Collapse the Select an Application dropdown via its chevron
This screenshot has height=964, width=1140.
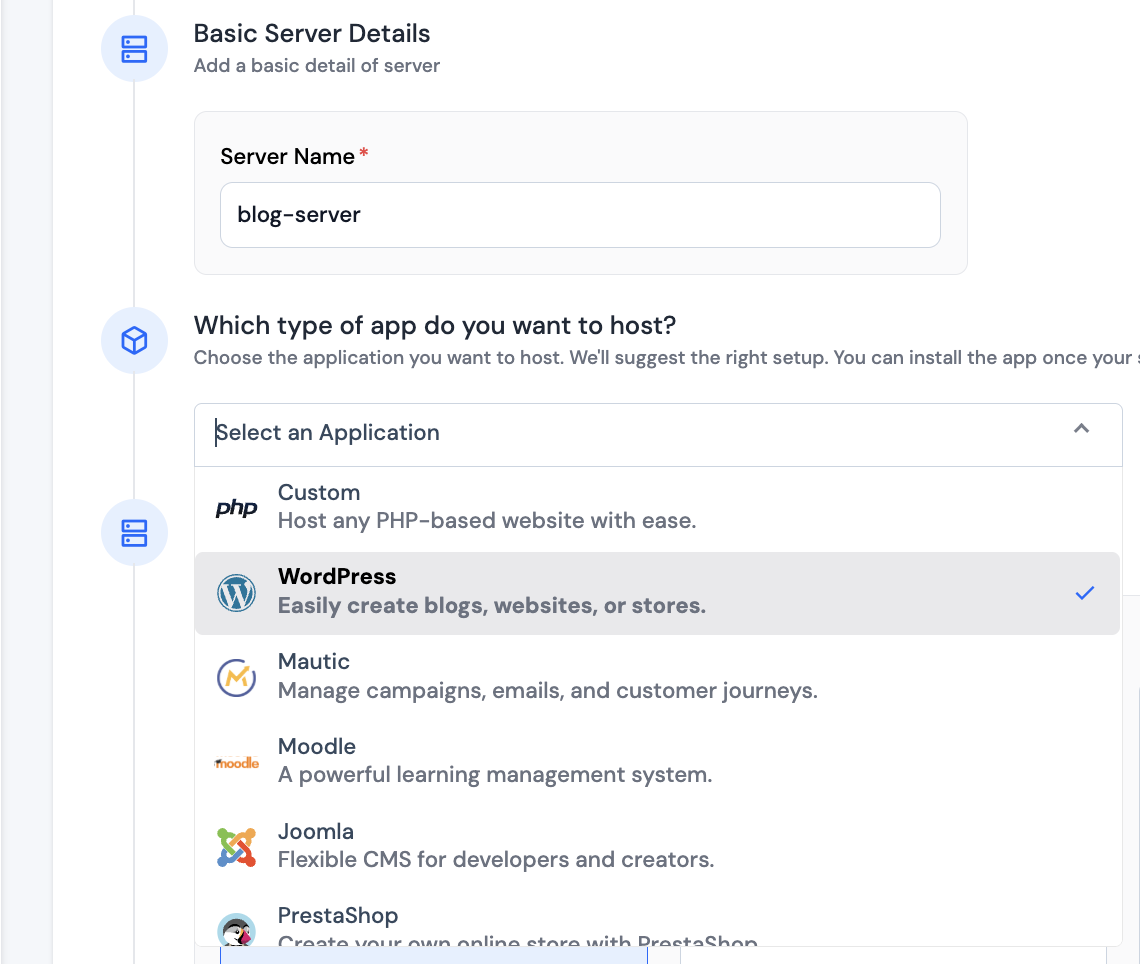coord(1081,428)
